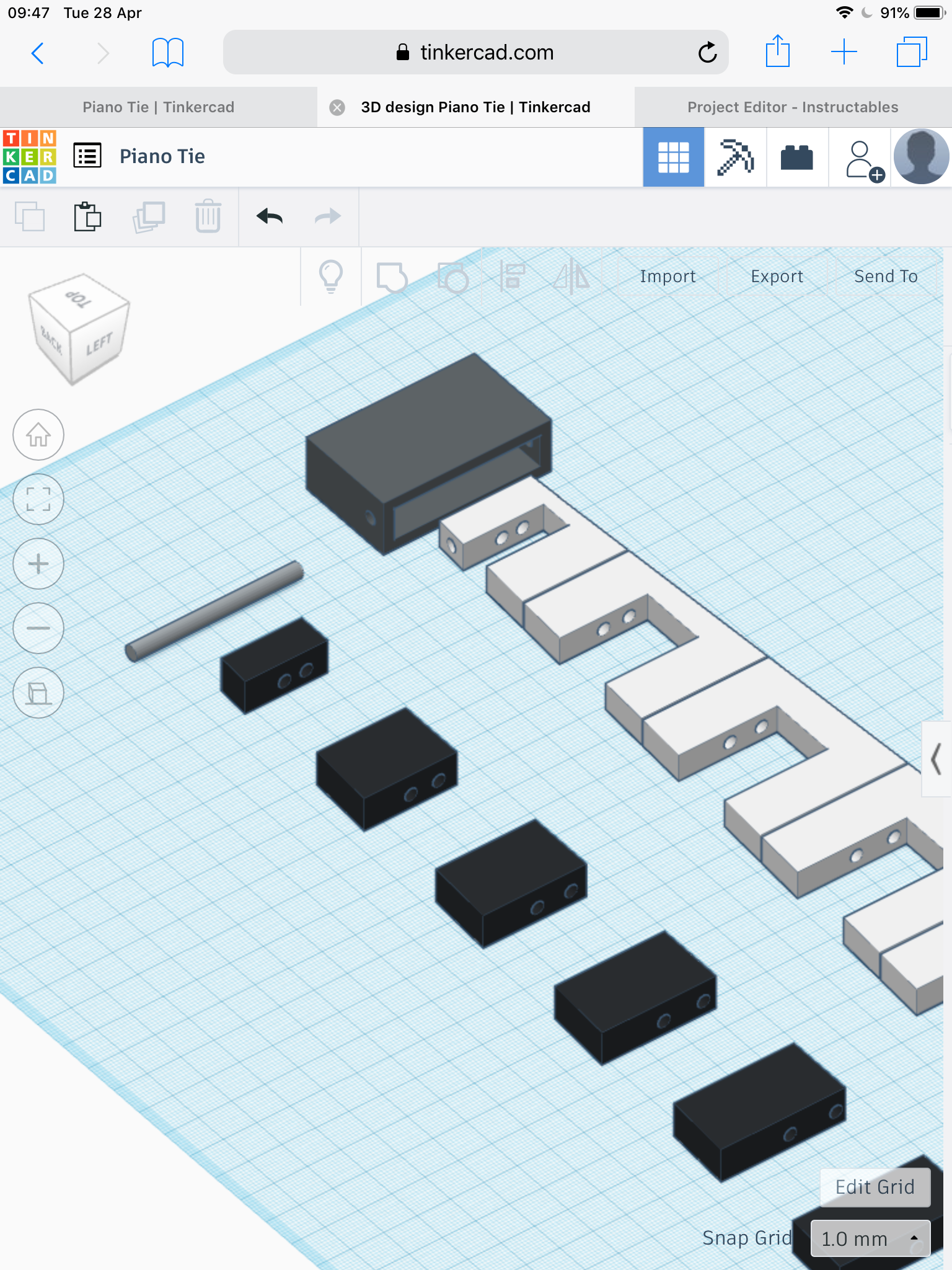This screenshot has height=1270, width=952.
Task: Click the Export button
Action: point(777,277)
